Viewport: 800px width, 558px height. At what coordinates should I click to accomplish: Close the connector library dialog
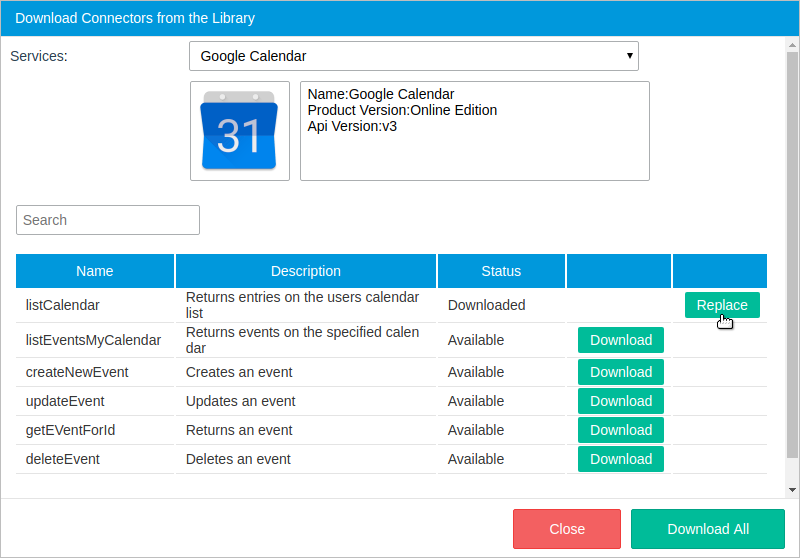coord(567,529)
